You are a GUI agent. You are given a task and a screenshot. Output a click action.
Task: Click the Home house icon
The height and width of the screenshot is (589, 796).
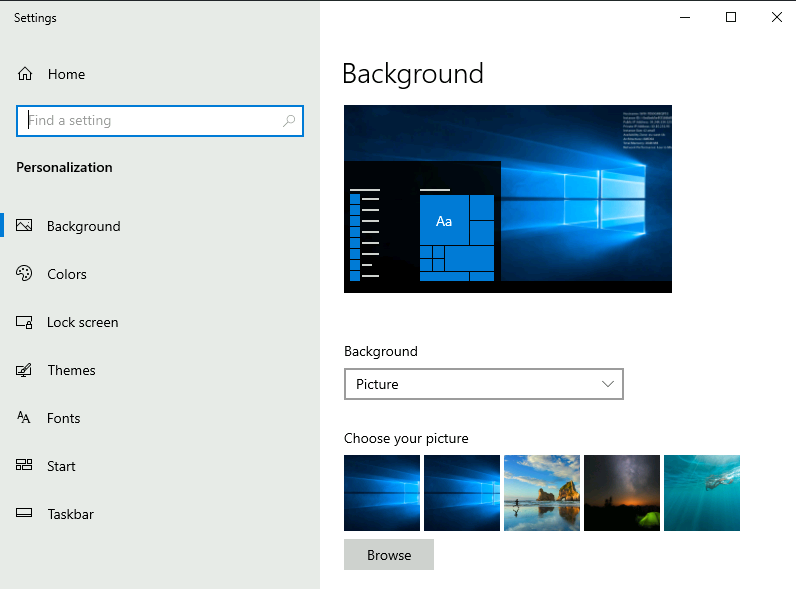tap(25, 74)
